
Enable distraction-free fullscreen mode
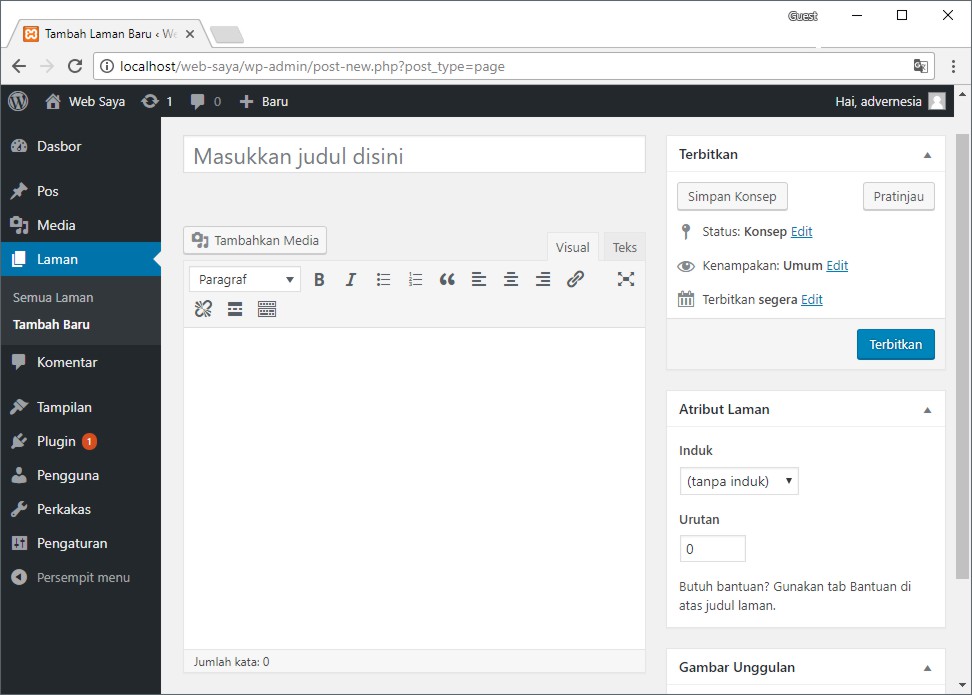[x=625, y=280]
